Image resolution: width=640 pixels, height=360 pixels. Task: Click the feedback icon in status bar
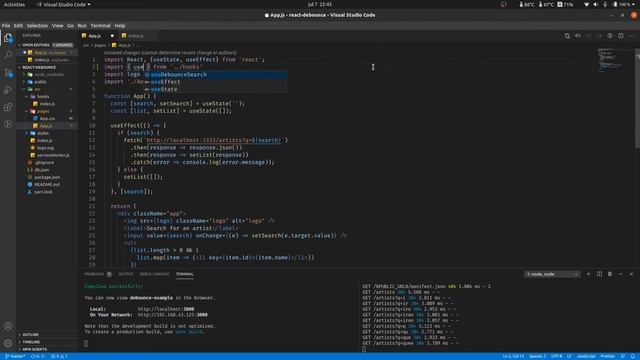click(623, 356)
